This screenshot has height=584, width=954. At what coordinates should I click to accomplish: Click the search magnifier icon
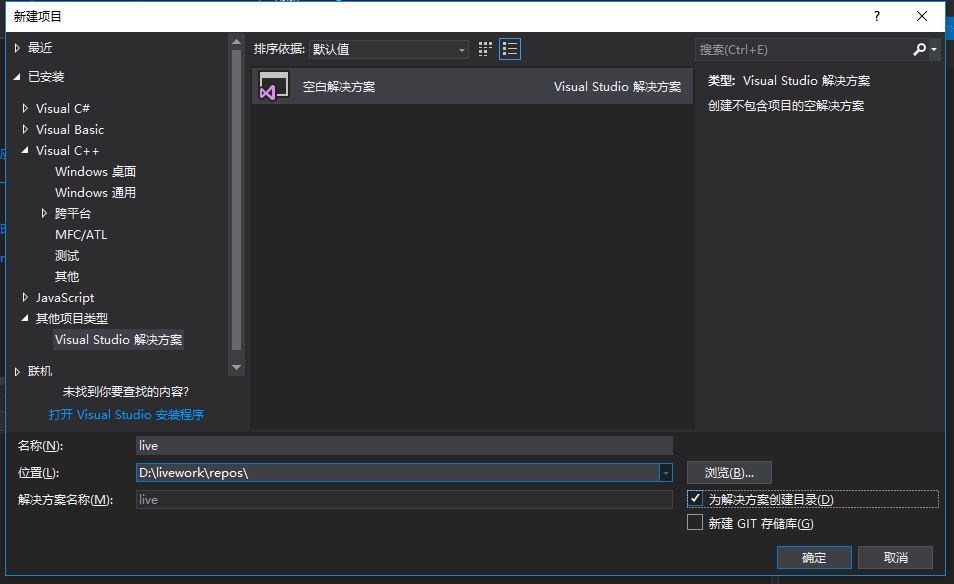coord(919,49)
